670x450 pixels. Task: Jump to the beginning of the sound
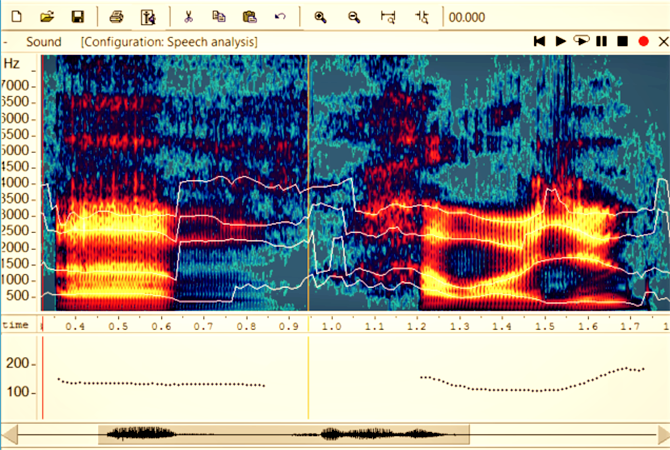tap(539, 41)
